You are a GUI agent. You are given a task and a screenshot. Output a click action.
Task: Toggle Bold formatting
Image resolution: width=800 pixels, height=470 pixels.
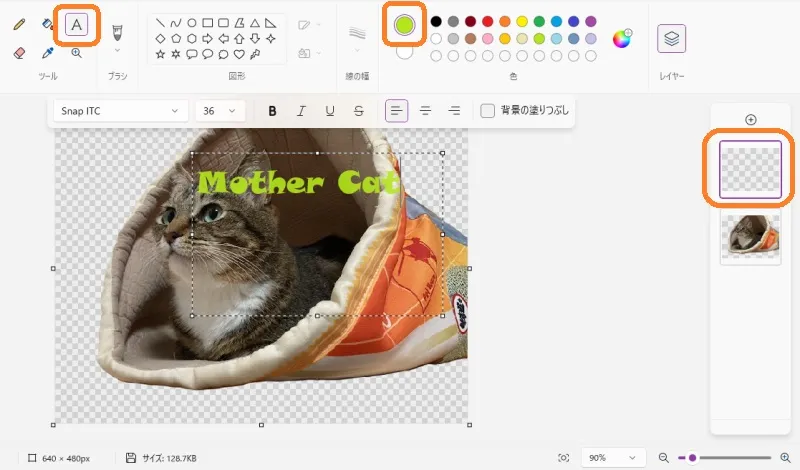pyautogui.click(x=272, y=111)
